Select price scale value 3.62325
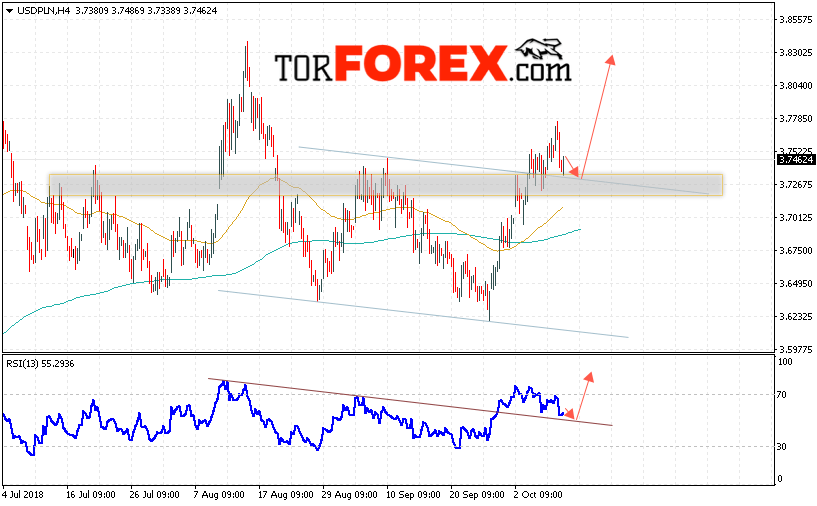This screenshot has height=506, width=817. pyautogui.click(x=796, y=316)
